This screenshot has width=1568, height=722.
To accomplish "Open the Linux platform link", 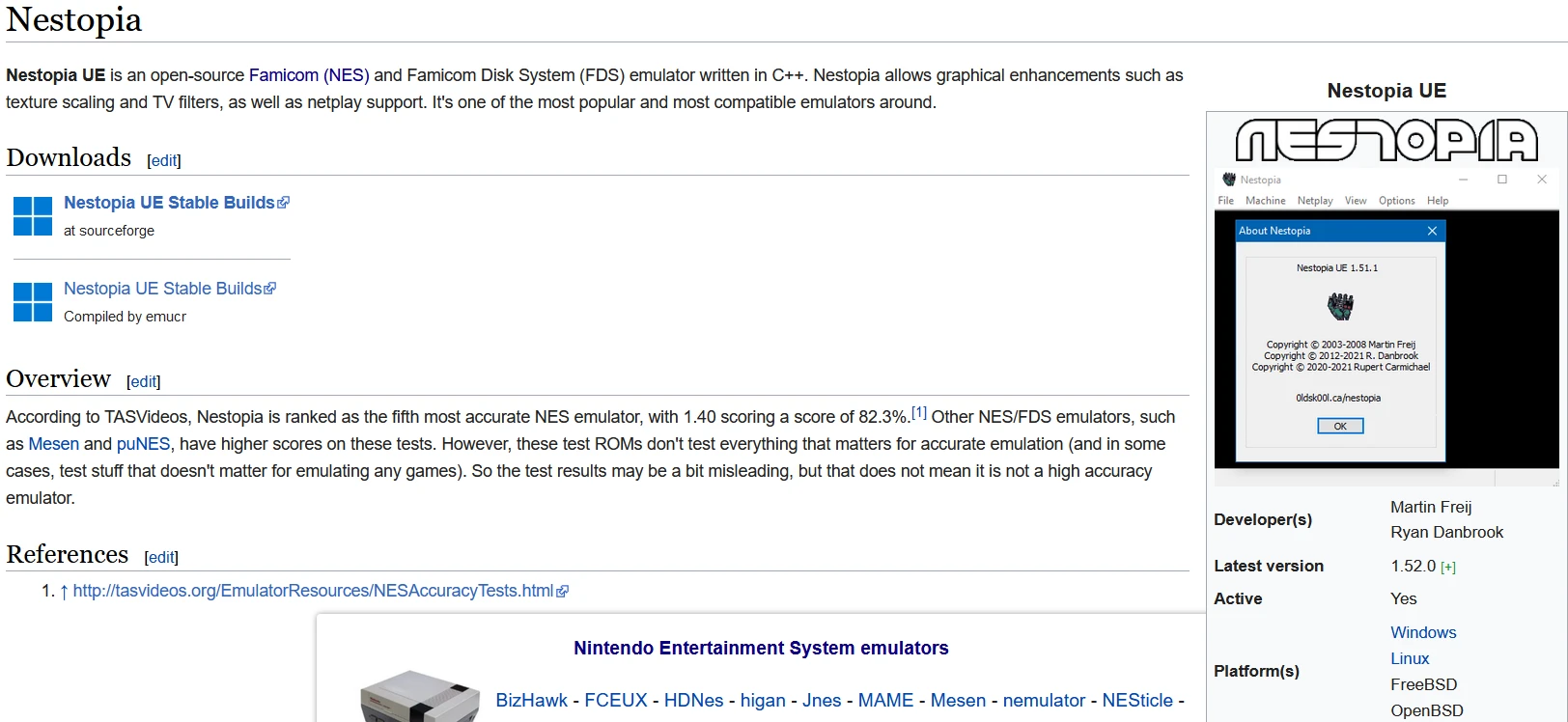I will [x=1410, y=658].
